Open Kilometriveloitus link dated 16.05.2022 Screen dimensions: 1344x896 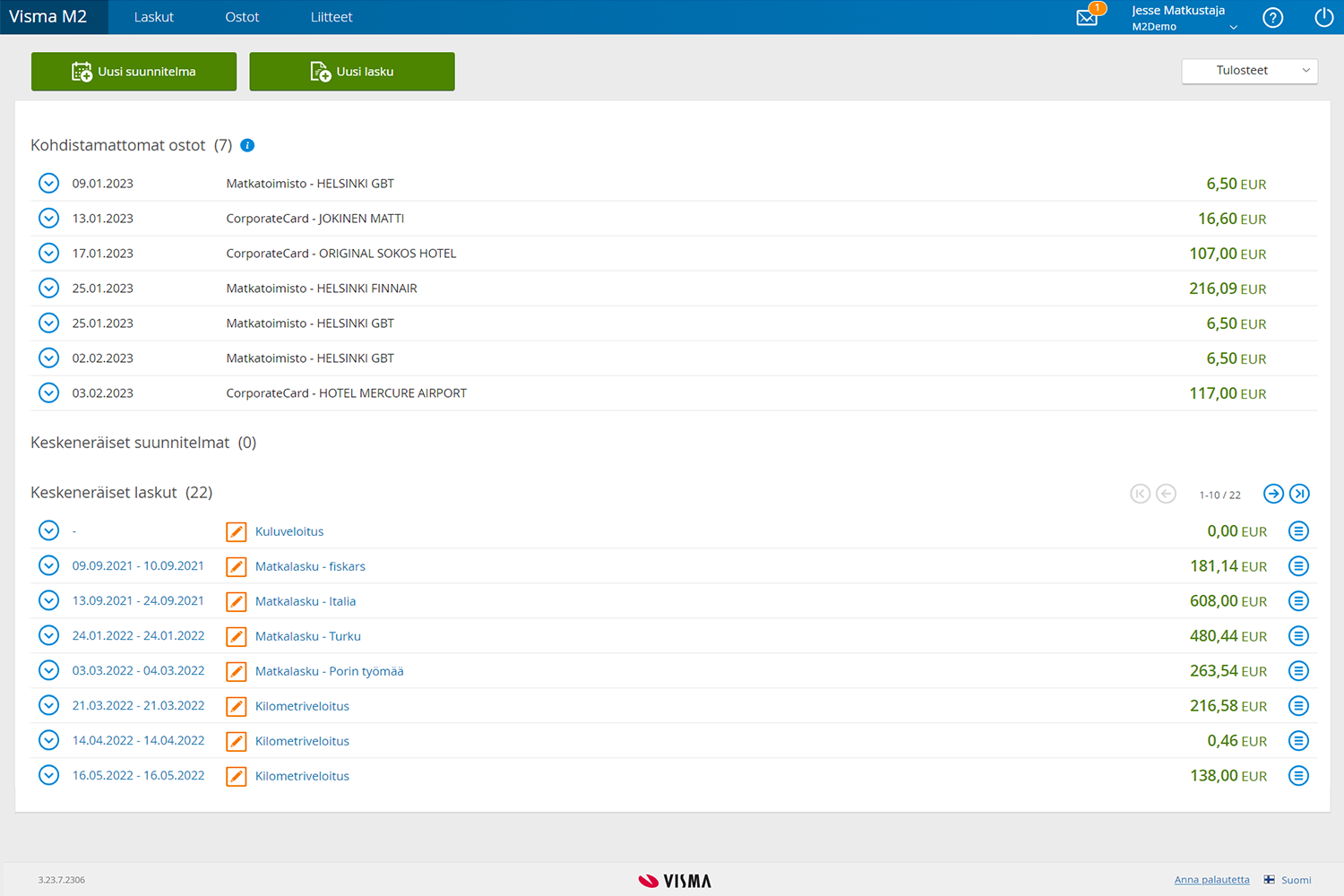point(302,776)
